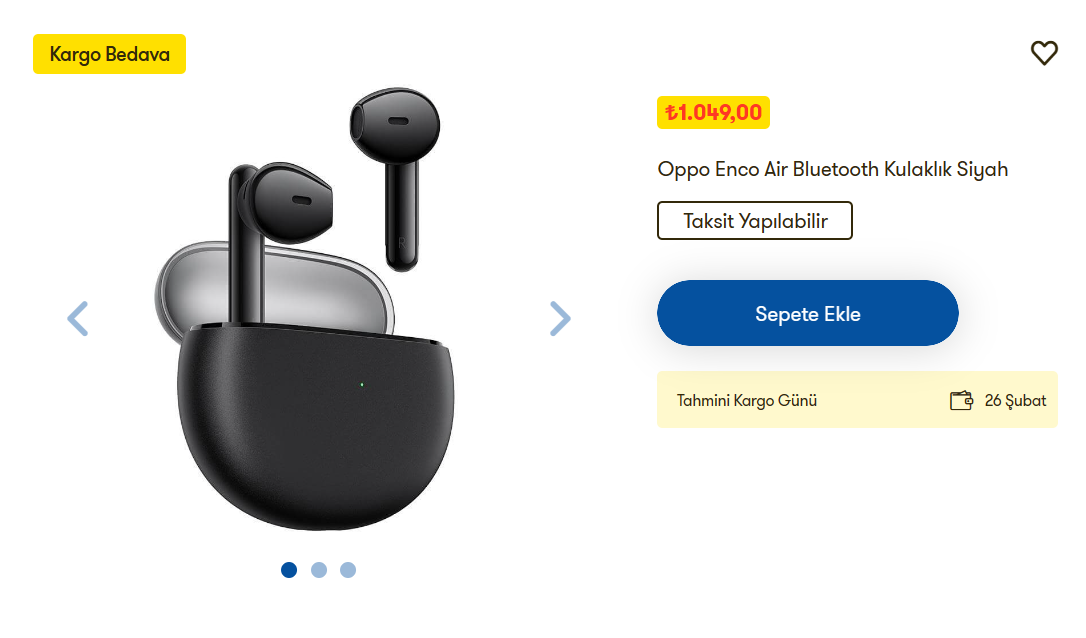Click the ₺1.049,00 price tag
The image size is (1086, 638).
(x=713, y=112)
